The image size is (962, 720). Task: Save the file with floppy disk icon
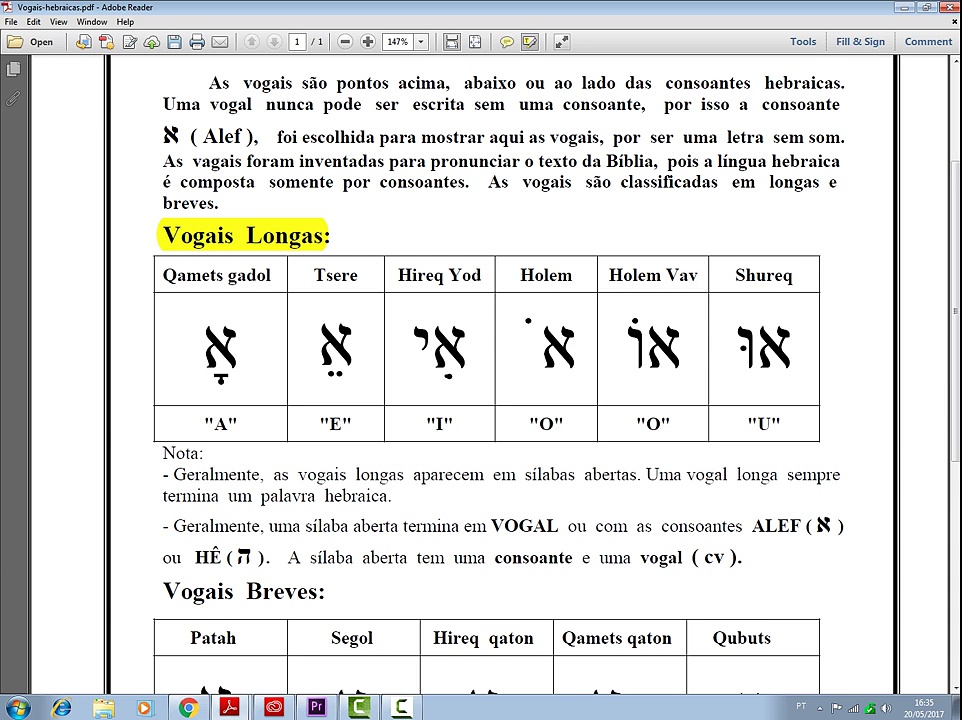point(174,42)
